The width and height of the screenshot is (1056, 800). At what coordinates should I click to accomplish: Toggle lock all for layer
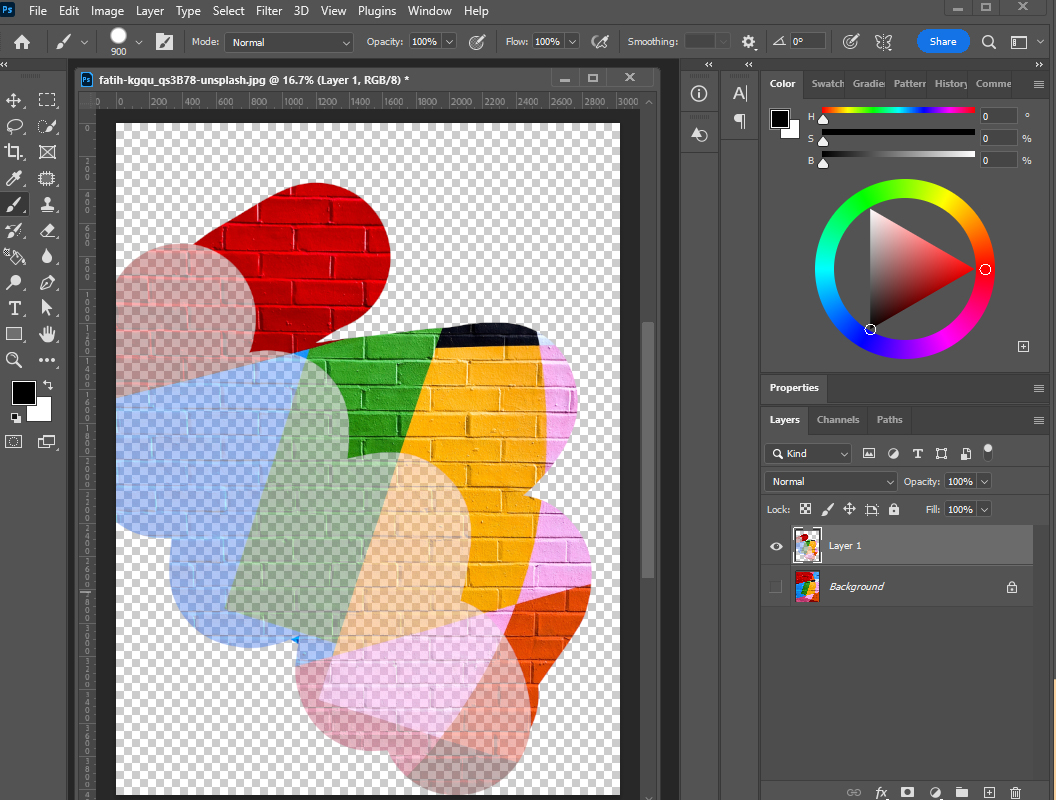[894, 509]
